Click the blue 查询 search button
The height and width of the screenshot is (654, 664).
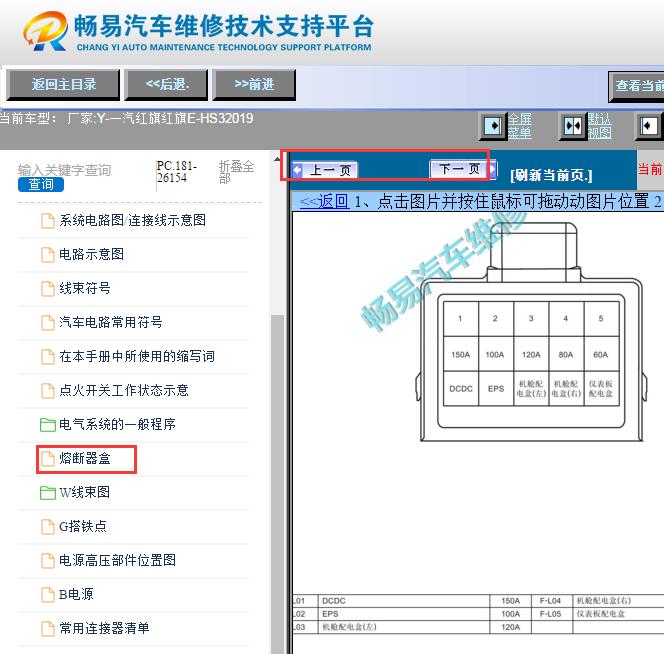click(41, 184)
